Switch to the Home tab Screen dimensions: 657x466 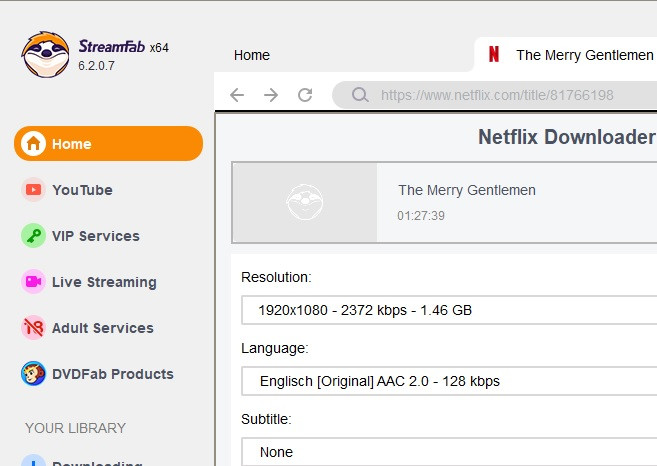click(x=252, y=55)
